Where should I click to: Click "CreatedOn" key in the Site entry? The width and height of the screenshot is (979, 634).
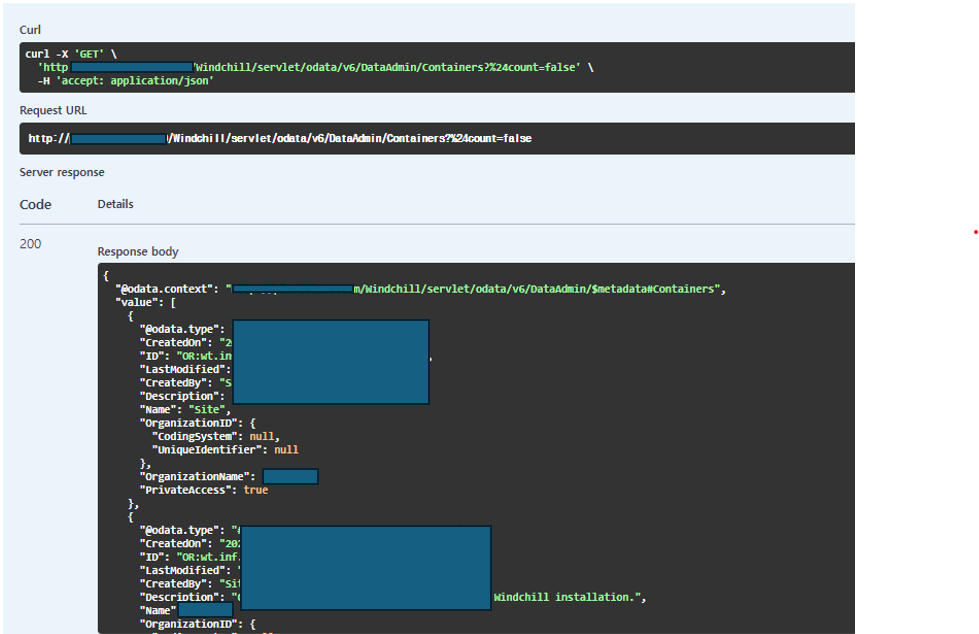tap(176, 342)
